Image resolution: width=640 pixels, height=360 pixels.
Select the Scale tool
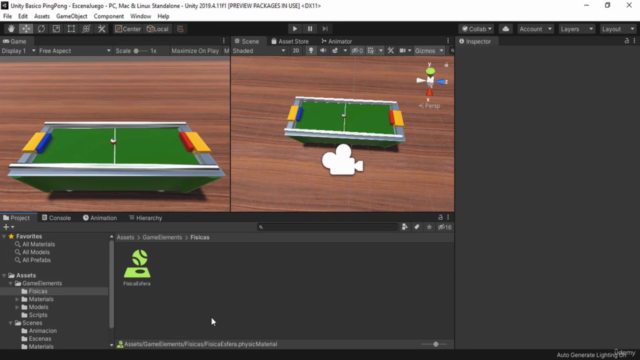pyautogui.click(x=56, y=29)
